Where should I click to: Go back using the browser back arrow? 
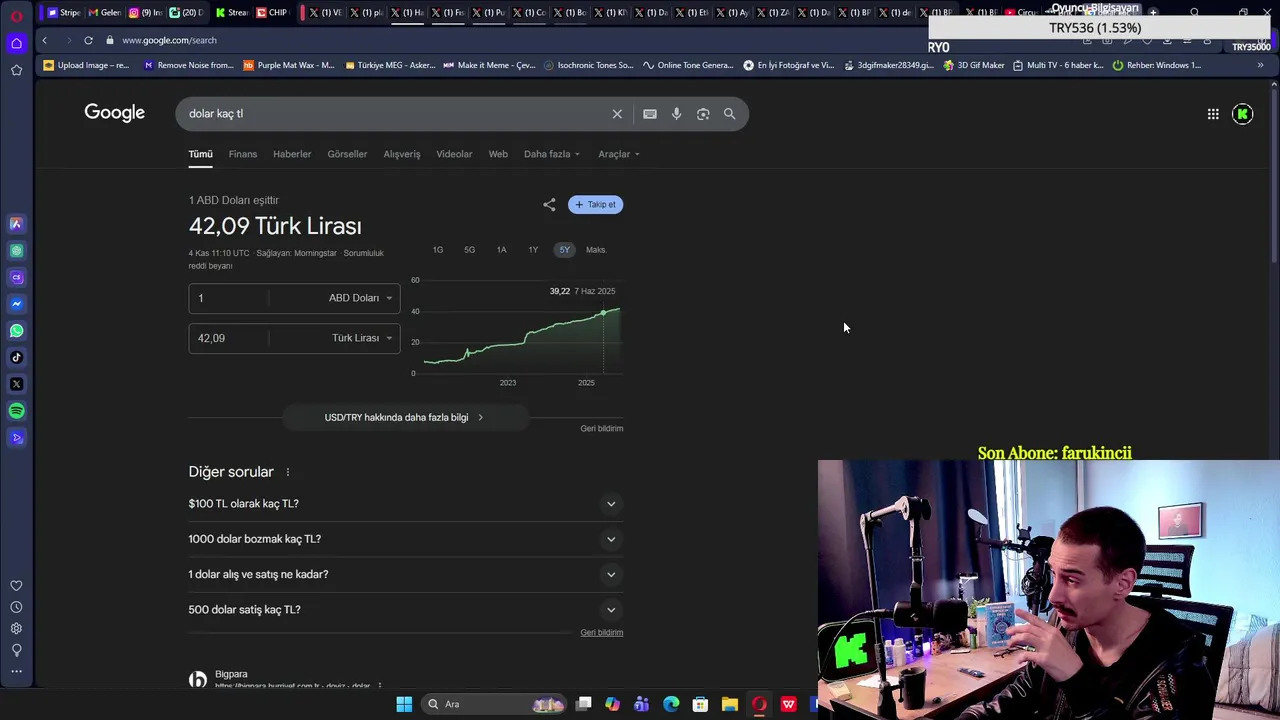click(45, 40)
